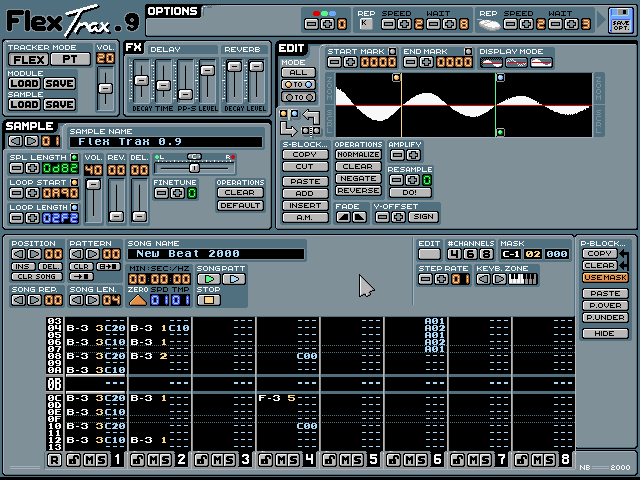
Task: Switch the tracker mode to FLEX
Action: coord(29,60)
